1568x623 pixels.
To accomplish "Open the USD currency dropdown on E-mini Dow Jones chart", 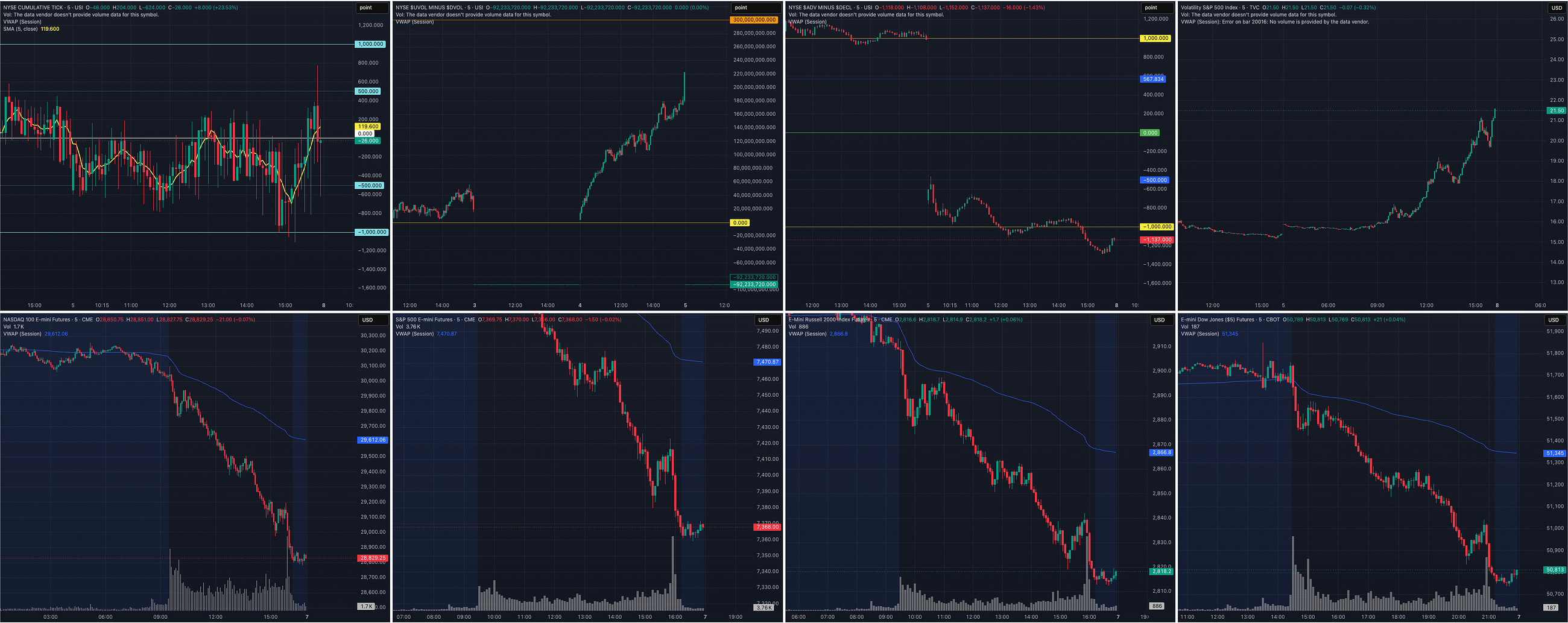I will 1555,320.
